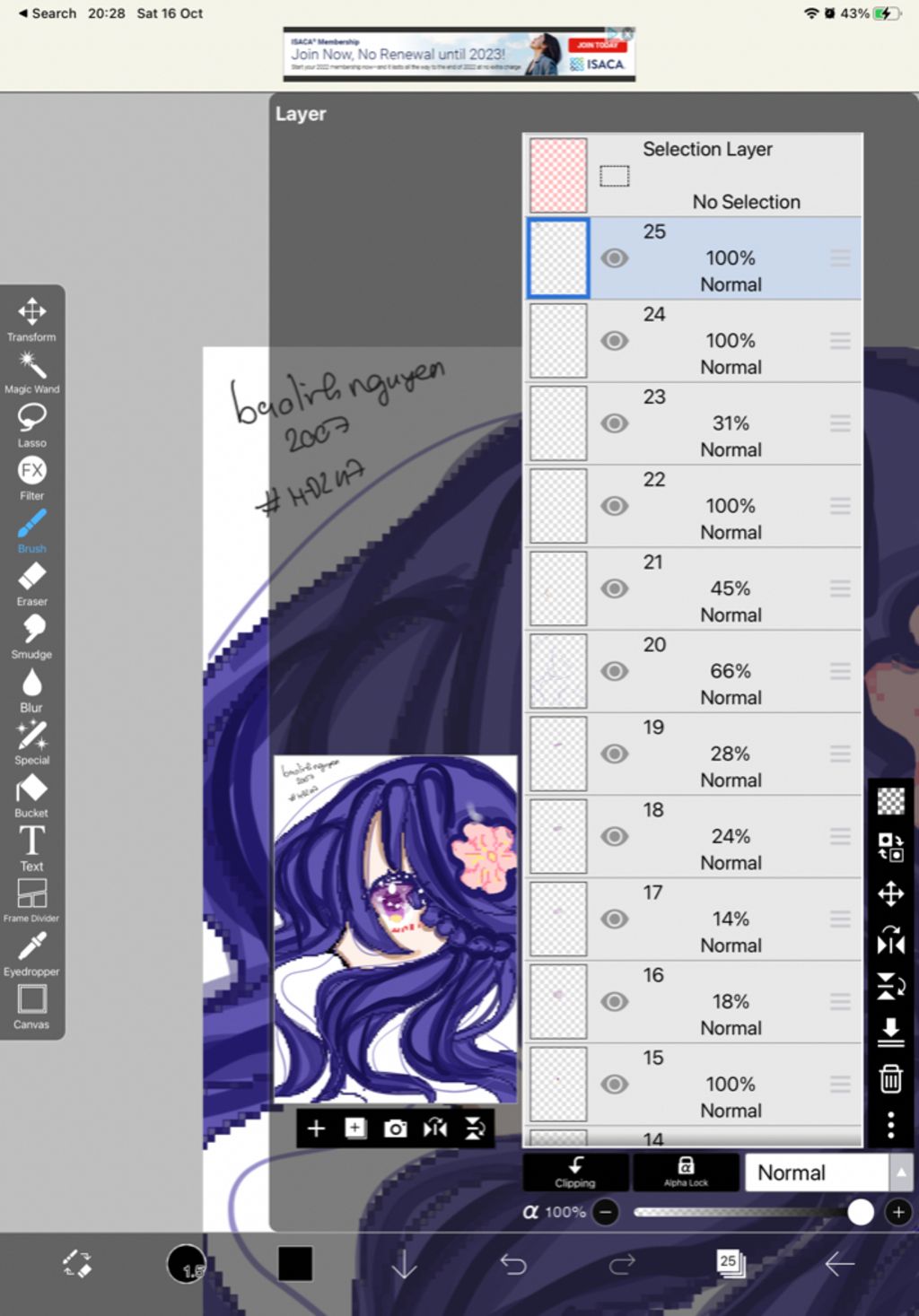Increase opacity with the plus button
This screenshot has width=919, height=1316.
pos(898,1213)
